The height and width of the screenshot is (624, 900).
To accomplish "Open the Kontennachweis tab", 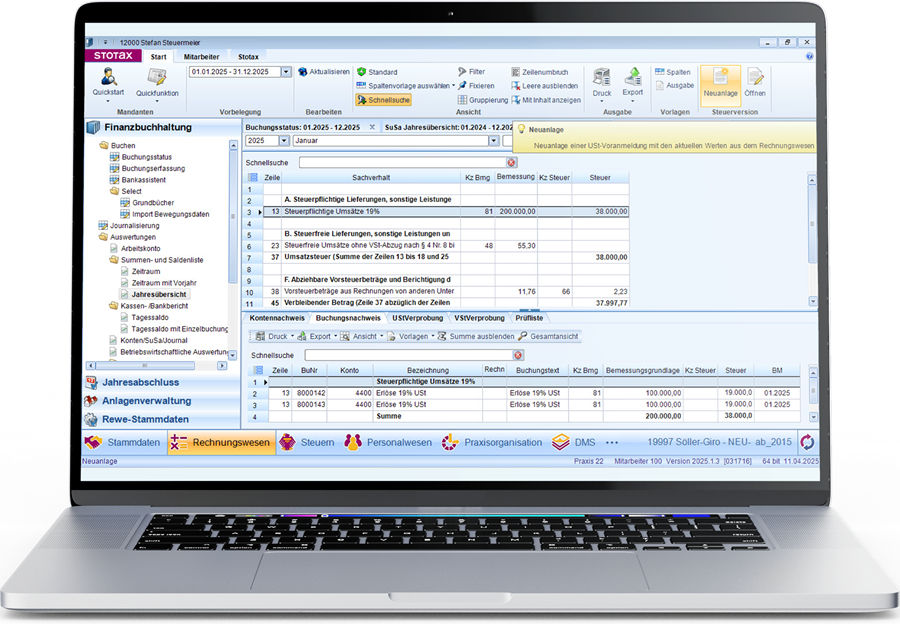I will pyautogui.click(x=277, y=318).
